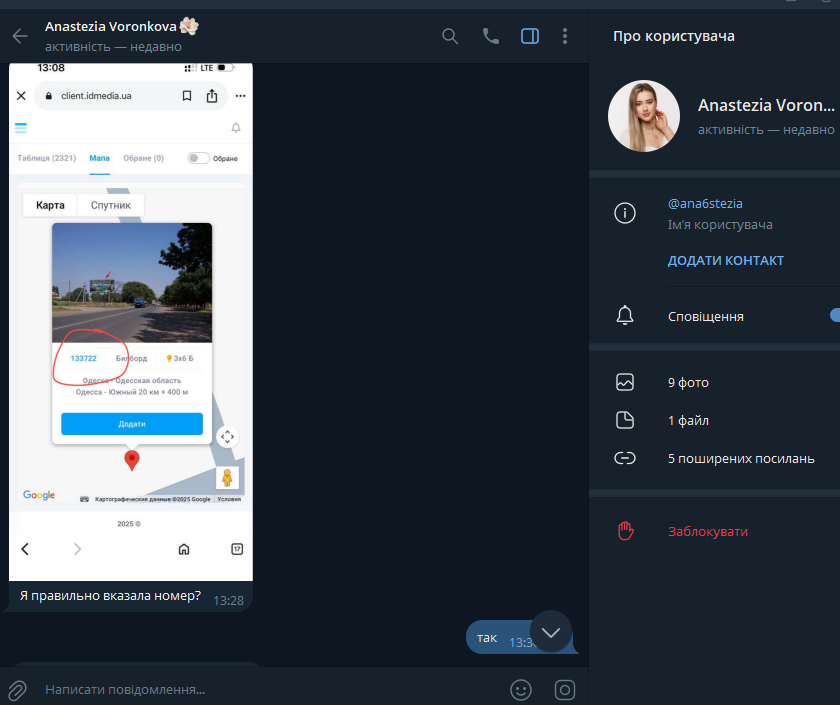840x705 pixels.
Task: Click the @ana6stezia username link
Action: coord(705,204)
